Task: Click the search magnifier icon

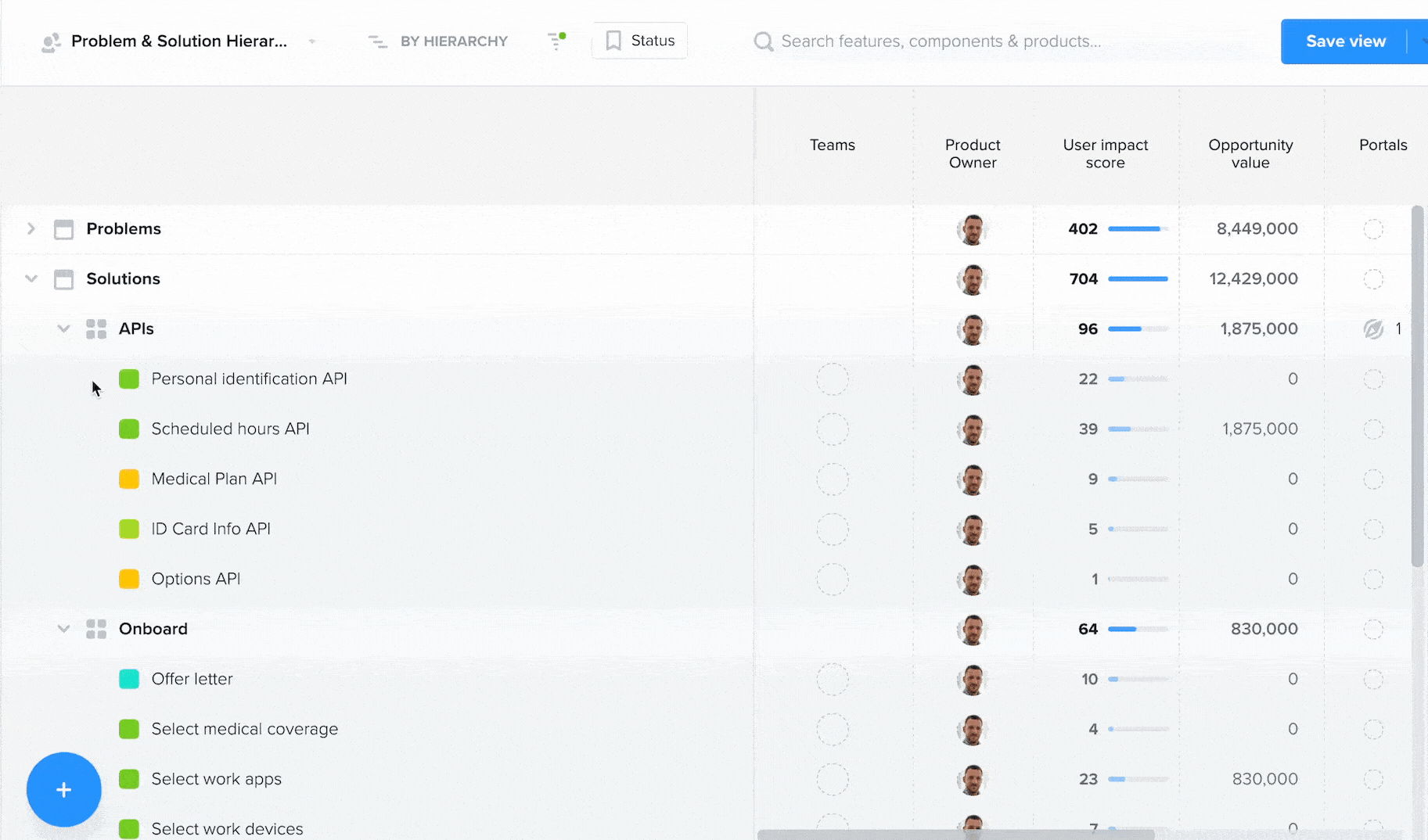Action: click(763, 41)
